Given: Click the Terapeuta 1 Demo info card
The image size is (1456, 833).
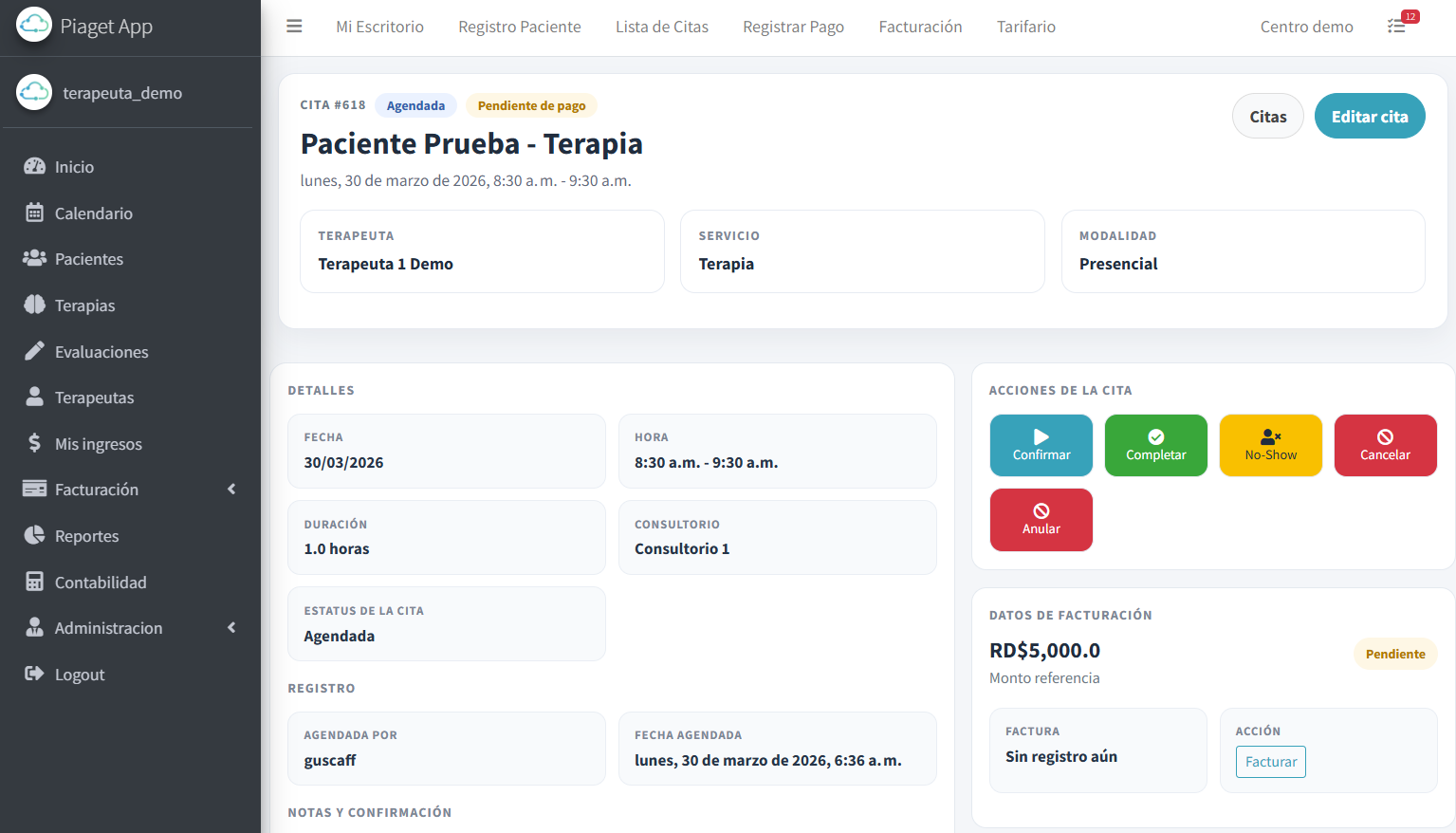Looking at the screenshot, I should tap(482, 251).
